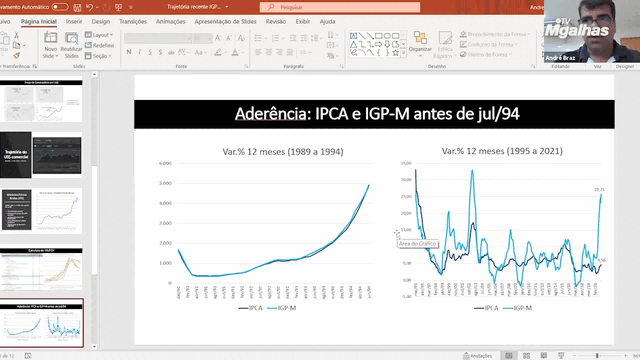Click the Cut (scissors) icon
Viewport: 640px width, 360px height.
(16, 36)
